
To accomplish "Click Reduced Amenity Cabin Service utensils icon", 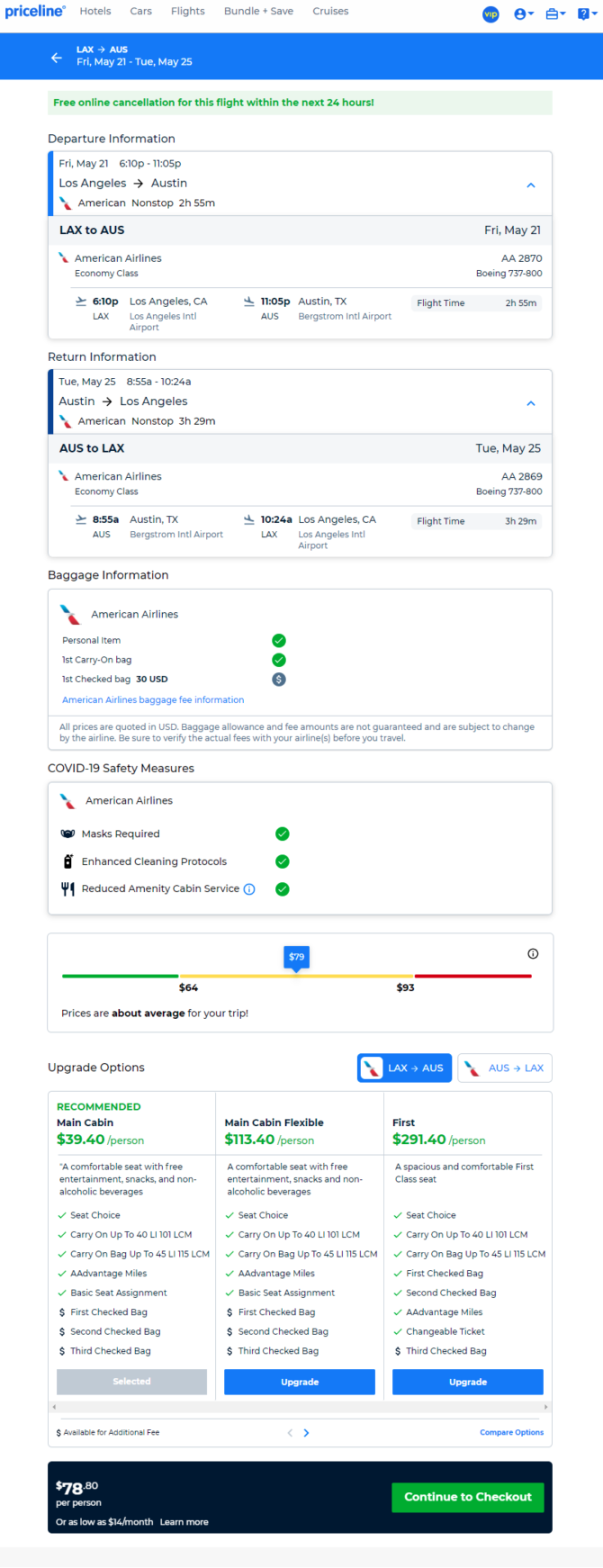I will [67, 888].
